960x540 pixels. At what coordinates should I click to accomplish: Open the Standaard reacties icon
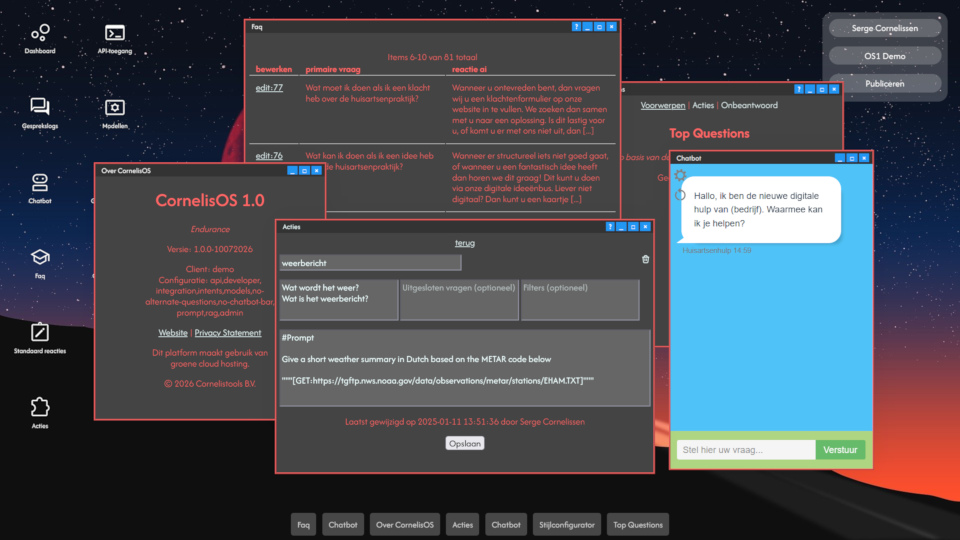coord(40,338)
